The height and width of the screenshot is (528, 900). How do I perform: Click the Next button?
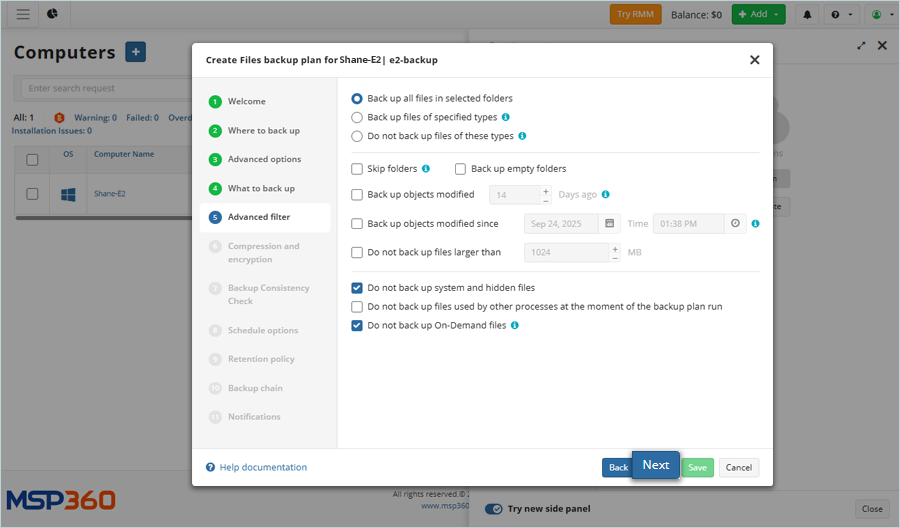(x=656, y=465)
